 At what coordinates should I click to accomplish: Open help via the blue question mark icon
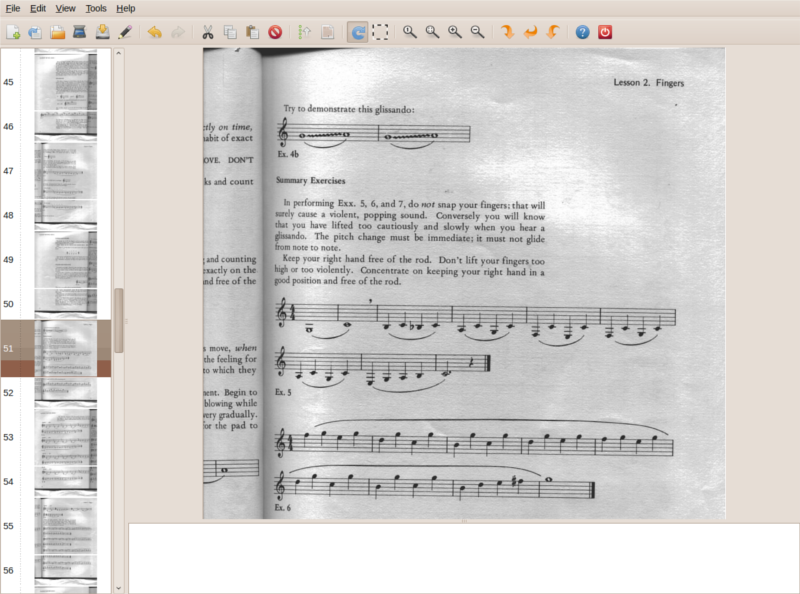tap(583, 32)
